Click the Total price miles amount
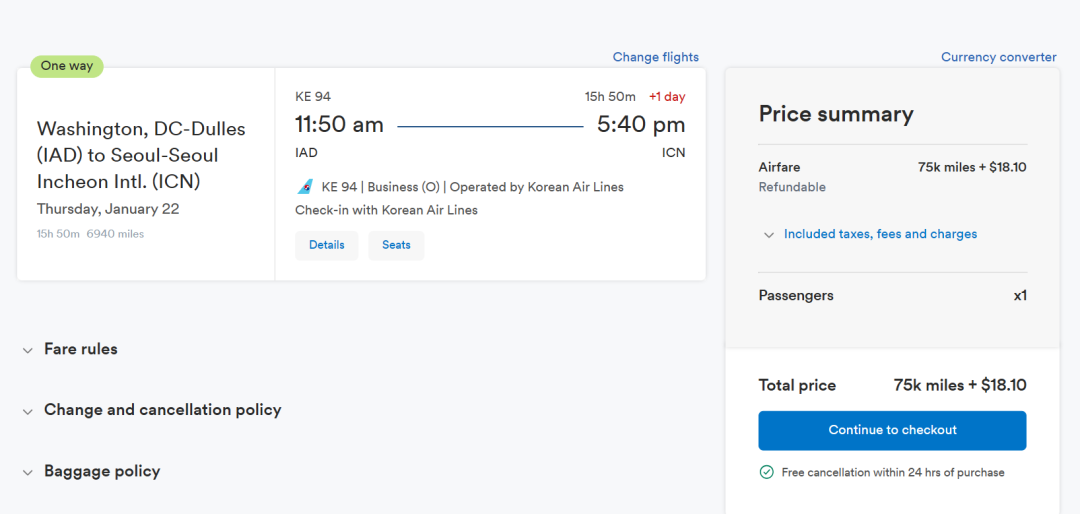 (960, 385)
